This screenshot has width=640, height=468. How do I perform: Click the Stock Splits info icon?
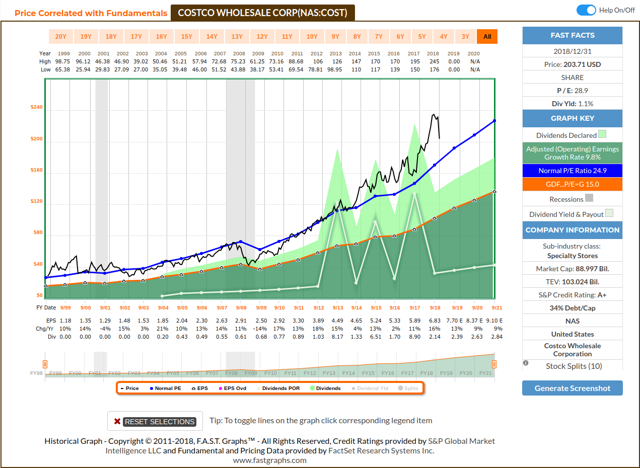[526, 363]
